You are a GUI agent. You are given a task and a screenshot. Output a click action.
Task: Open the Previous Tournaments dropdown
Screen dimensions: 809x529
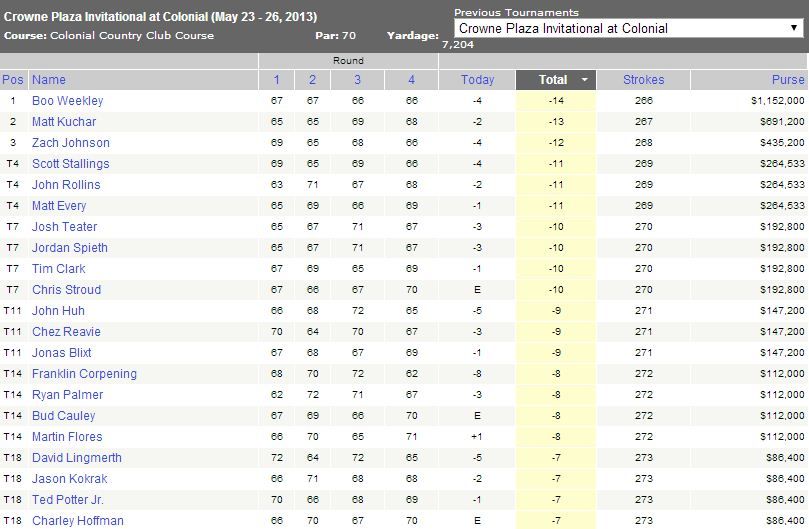628,28
